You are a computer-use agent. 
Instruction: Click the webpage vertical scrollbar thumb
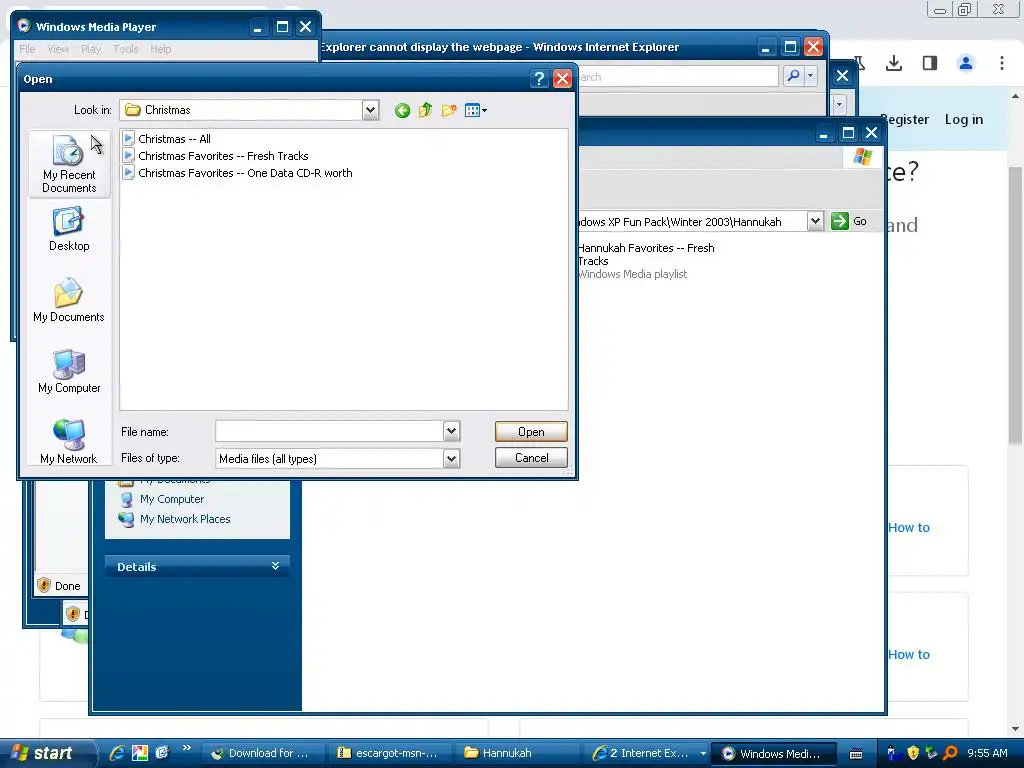(x=1016, y=306)
